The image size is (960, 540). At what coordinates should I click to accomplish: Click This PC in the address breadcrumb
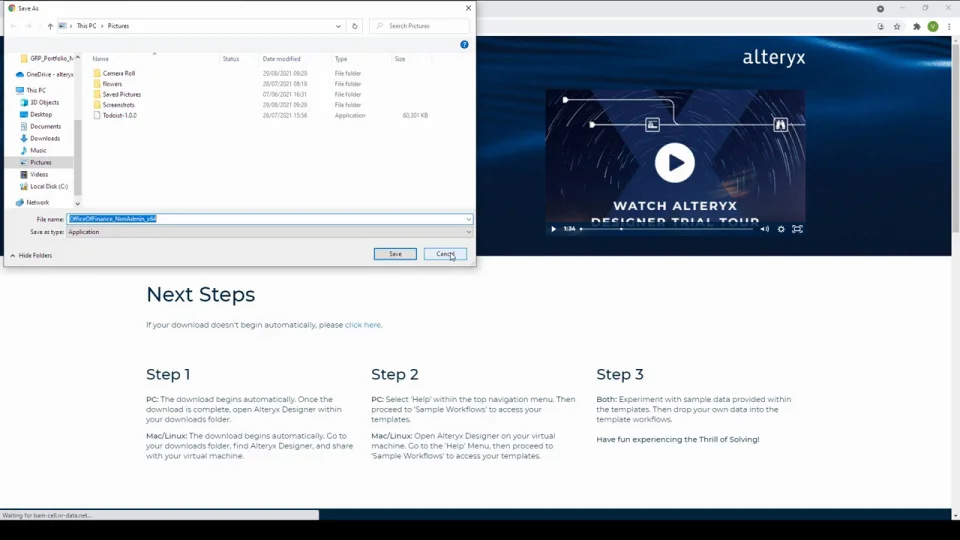click(x=86, y=26)
